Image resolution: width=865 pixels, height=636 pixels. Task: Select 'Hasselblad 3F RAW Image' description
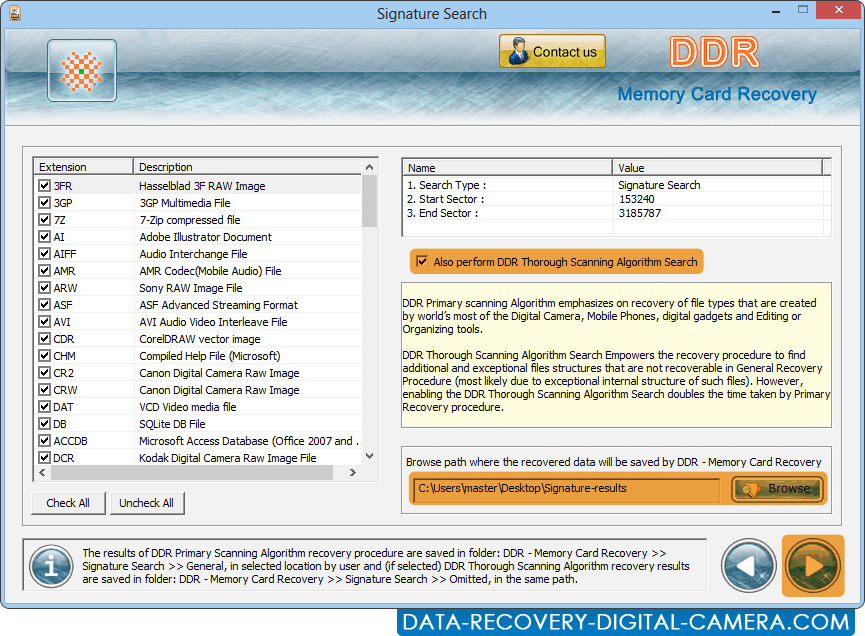202,186
